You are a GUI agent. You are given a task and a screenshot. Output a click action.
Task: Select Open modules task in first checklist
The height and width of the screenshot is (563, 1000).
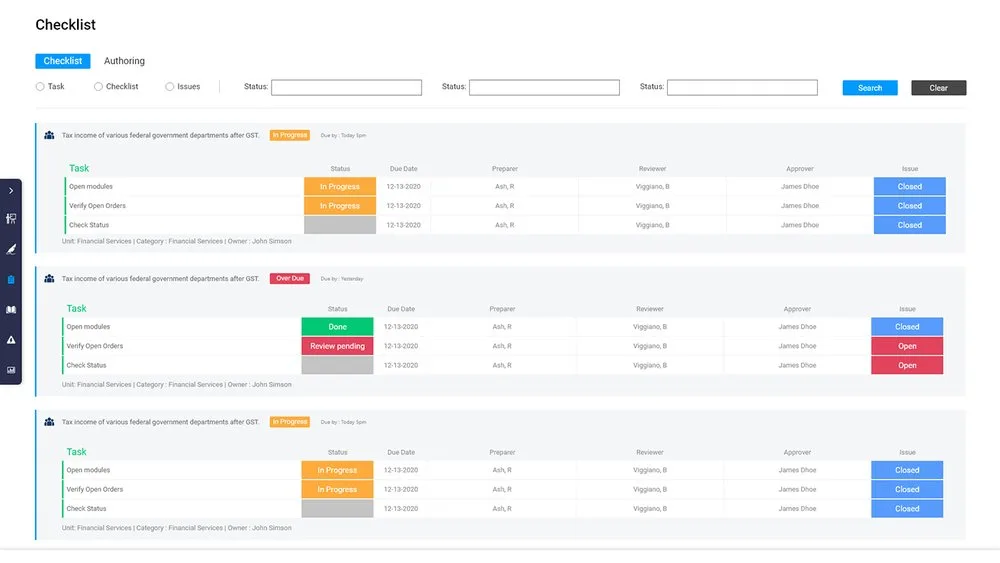pos(91,187)
